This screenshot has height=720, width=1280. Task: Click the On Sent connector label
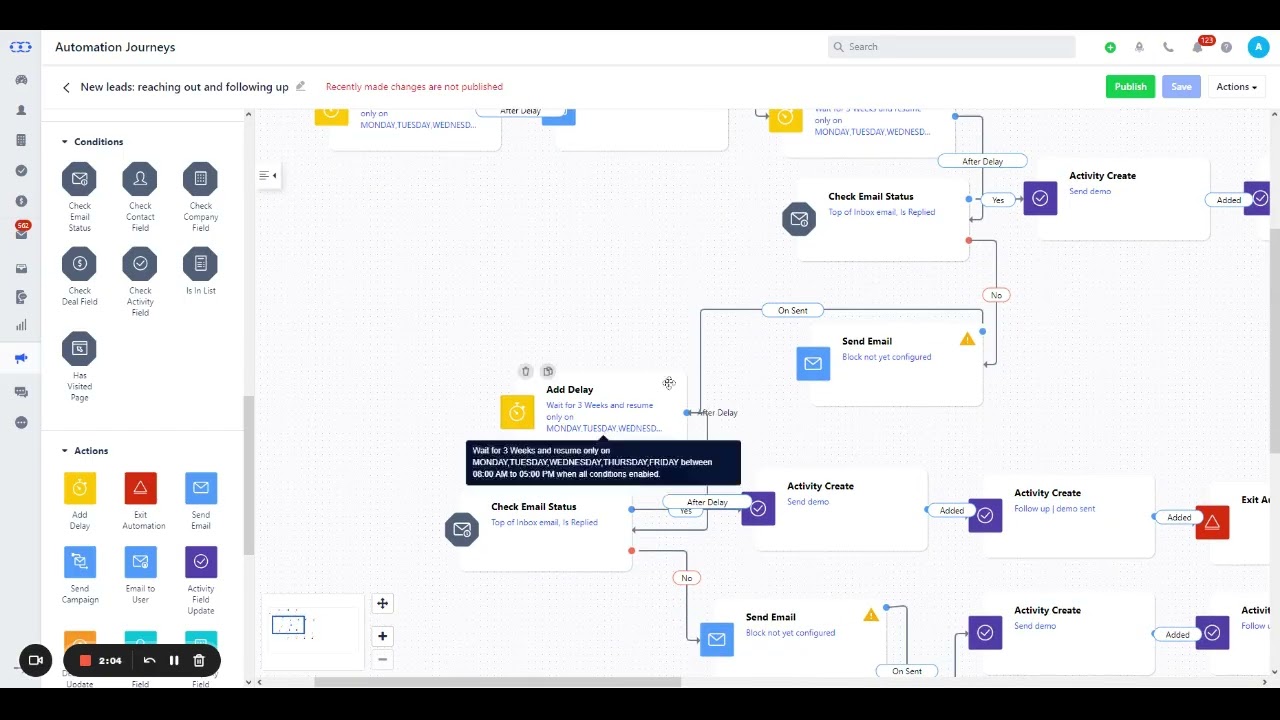pyautogui.click(x=793, y=310)
